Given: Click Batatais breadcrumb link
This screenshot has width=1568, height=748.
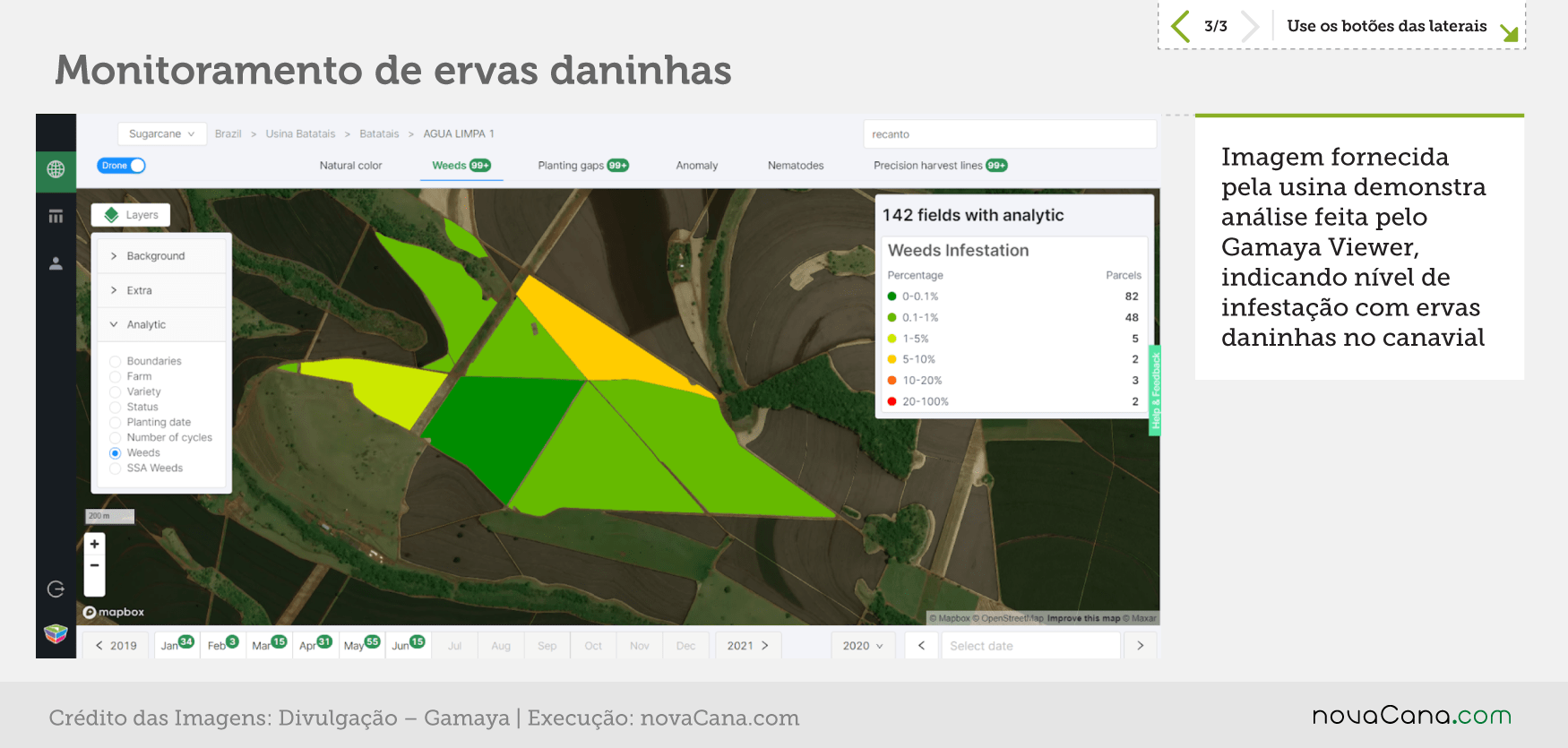Looking at the screenshot, I should click(x=379, y=133).
